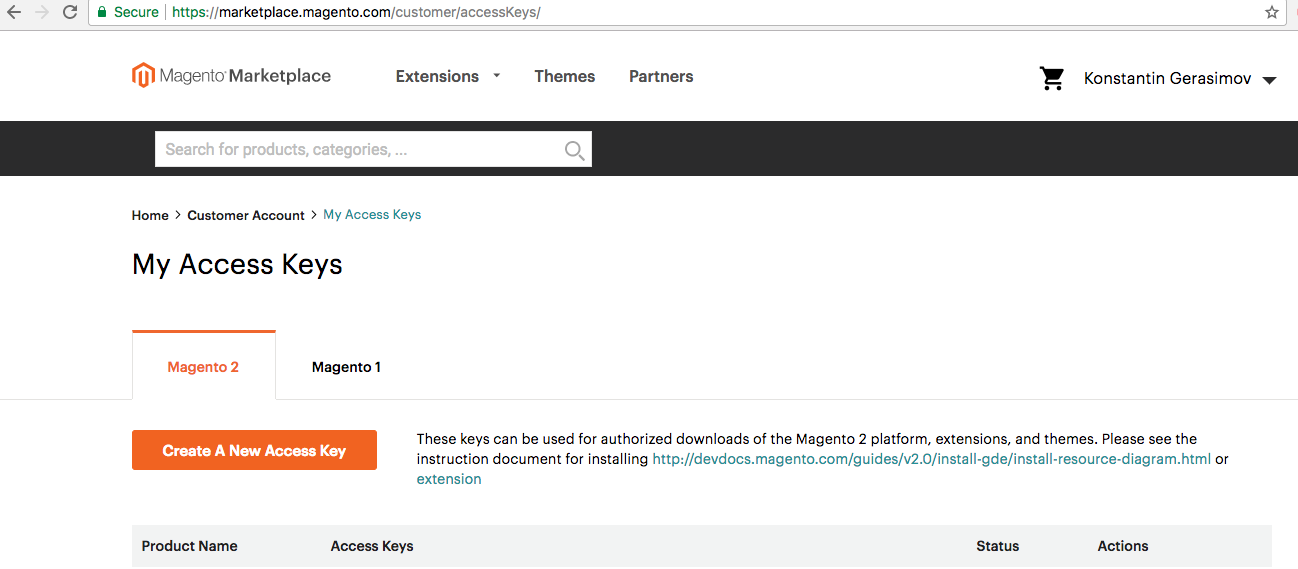Screen dimensions: 1298x569
Task: Select the Magento 2 tab
Action: pos(203,367)
